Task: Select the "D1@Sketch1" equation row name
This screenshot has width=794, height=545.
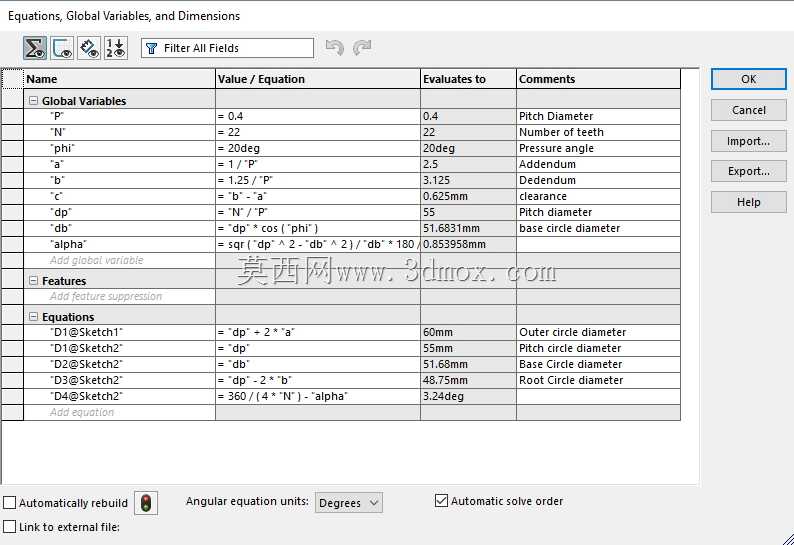Action: click(120, 332)
